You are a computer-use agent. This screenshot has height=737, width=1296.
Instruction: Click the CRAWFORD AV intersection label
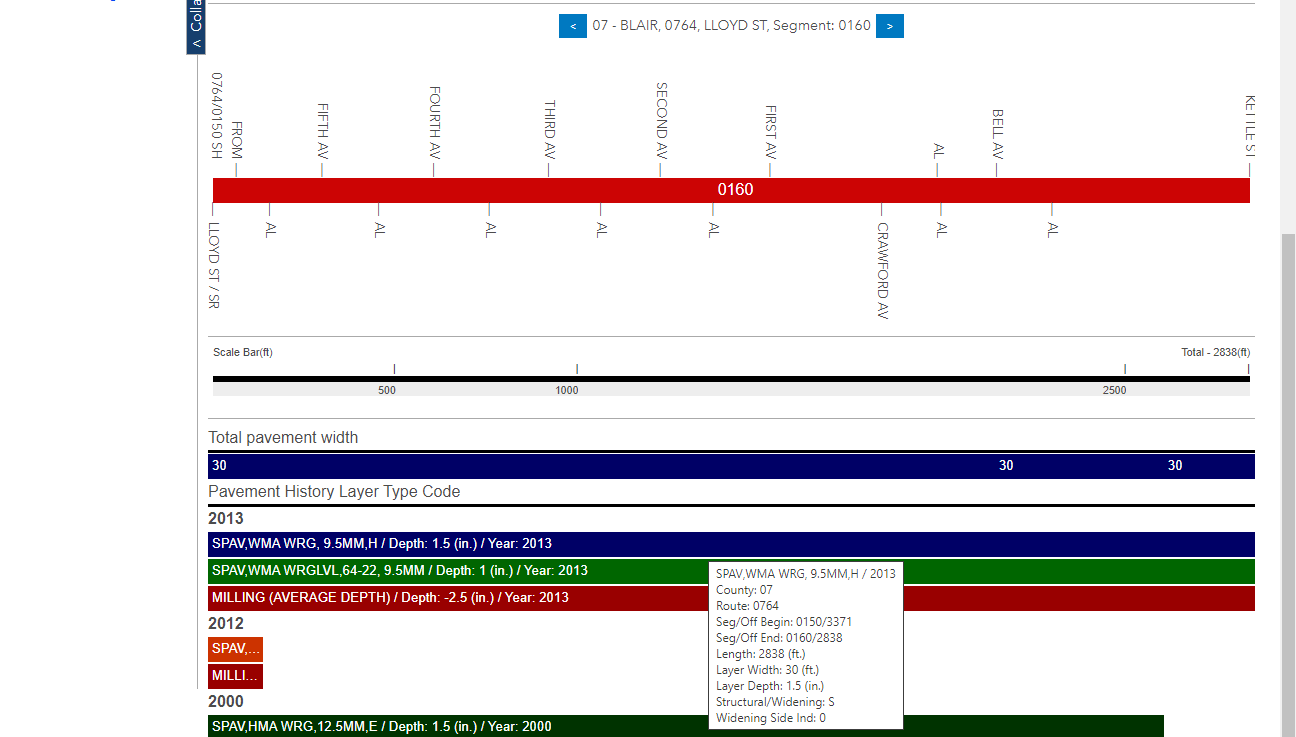click(882, 268)
